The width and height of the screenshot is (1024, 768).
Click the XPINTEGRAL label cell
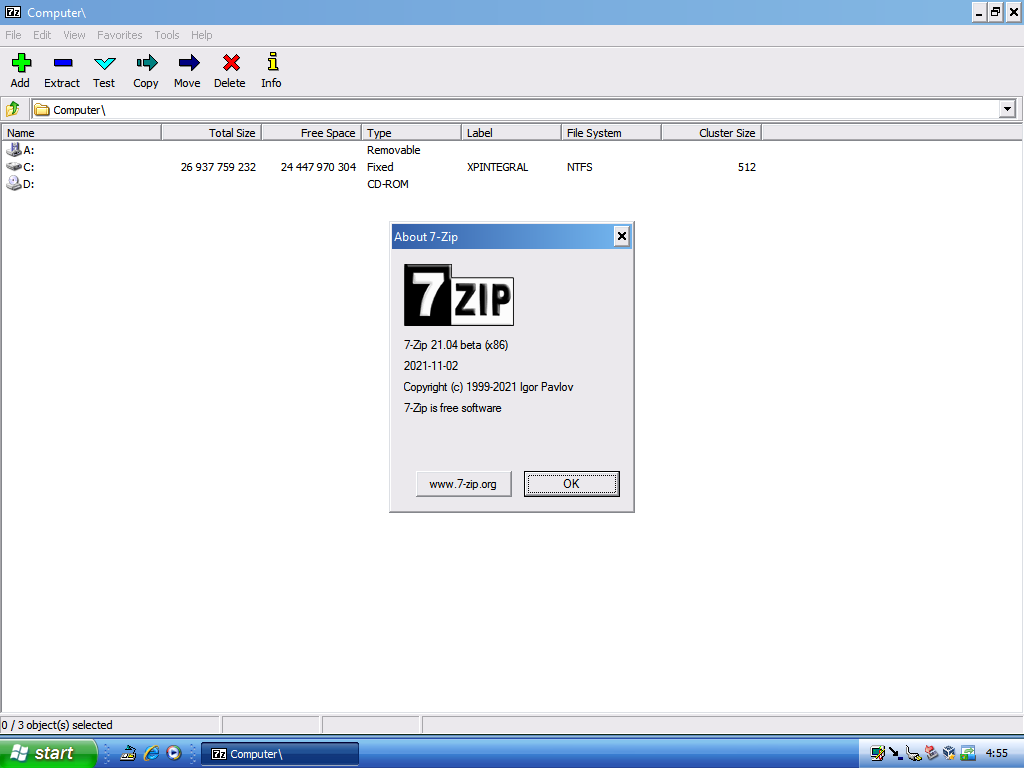[x=498, y=167]
